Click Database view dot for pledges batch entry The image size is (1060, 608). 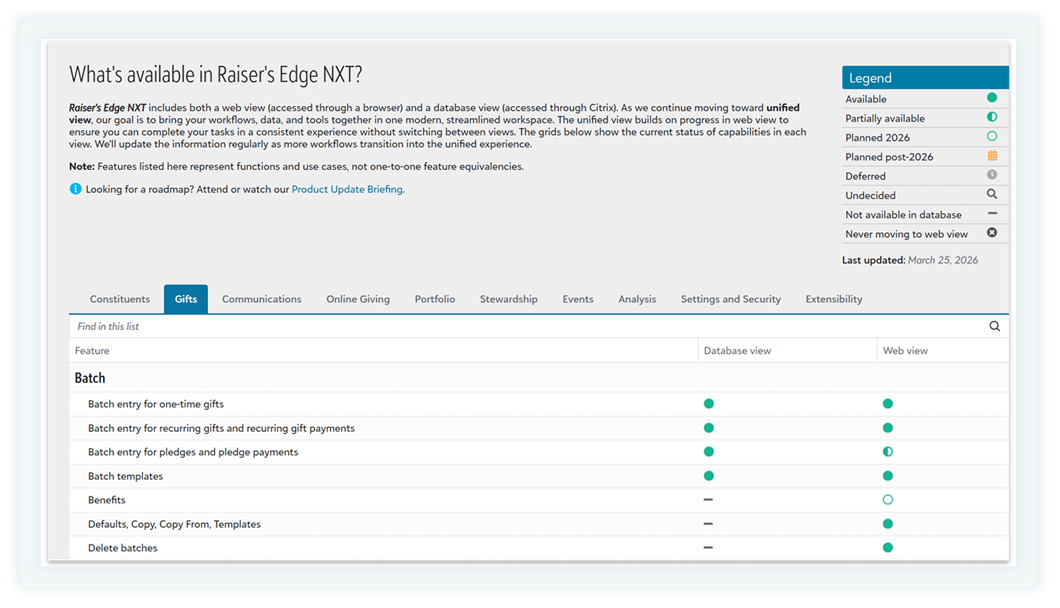click(x=708, y=452)
